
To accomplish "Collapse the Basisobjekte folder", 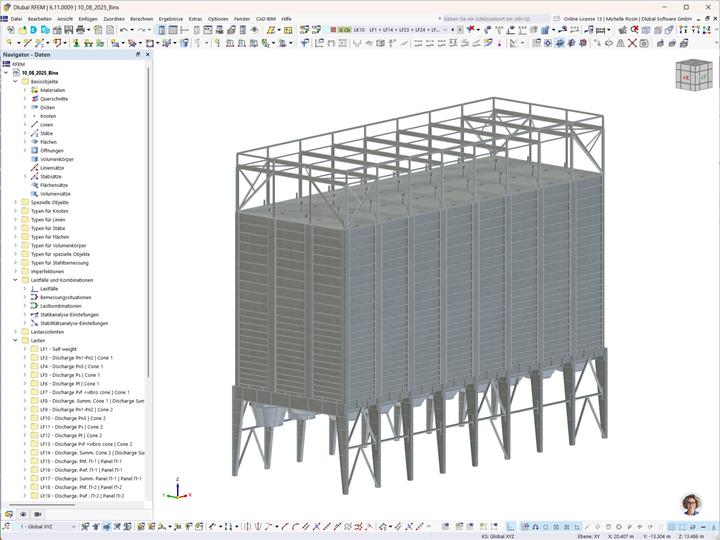I will [15, 81].
